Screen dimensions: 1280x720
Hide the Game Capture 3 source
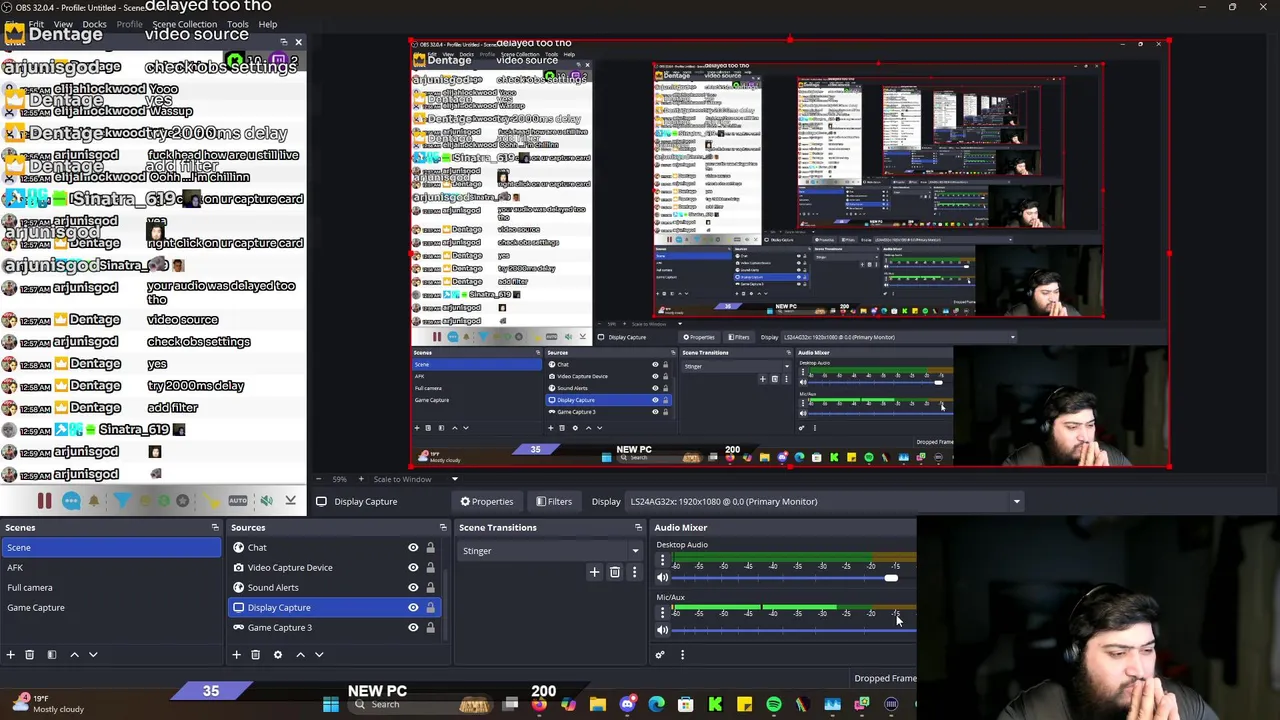413,628
